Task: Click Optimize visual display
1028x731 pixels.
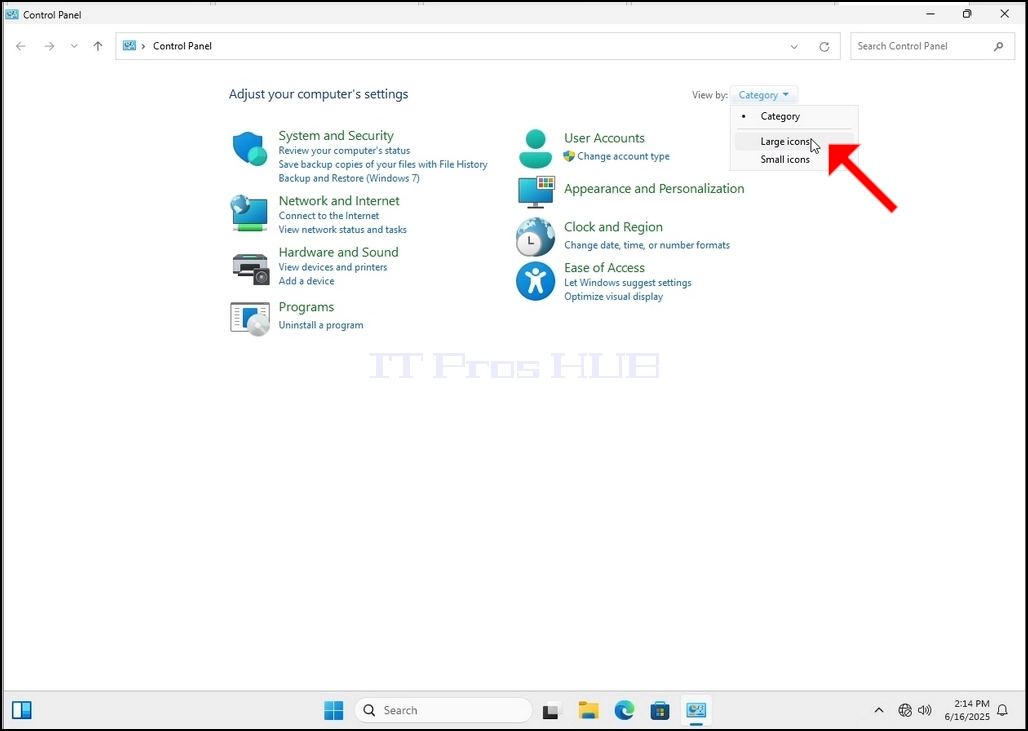Action: point(613,296)
